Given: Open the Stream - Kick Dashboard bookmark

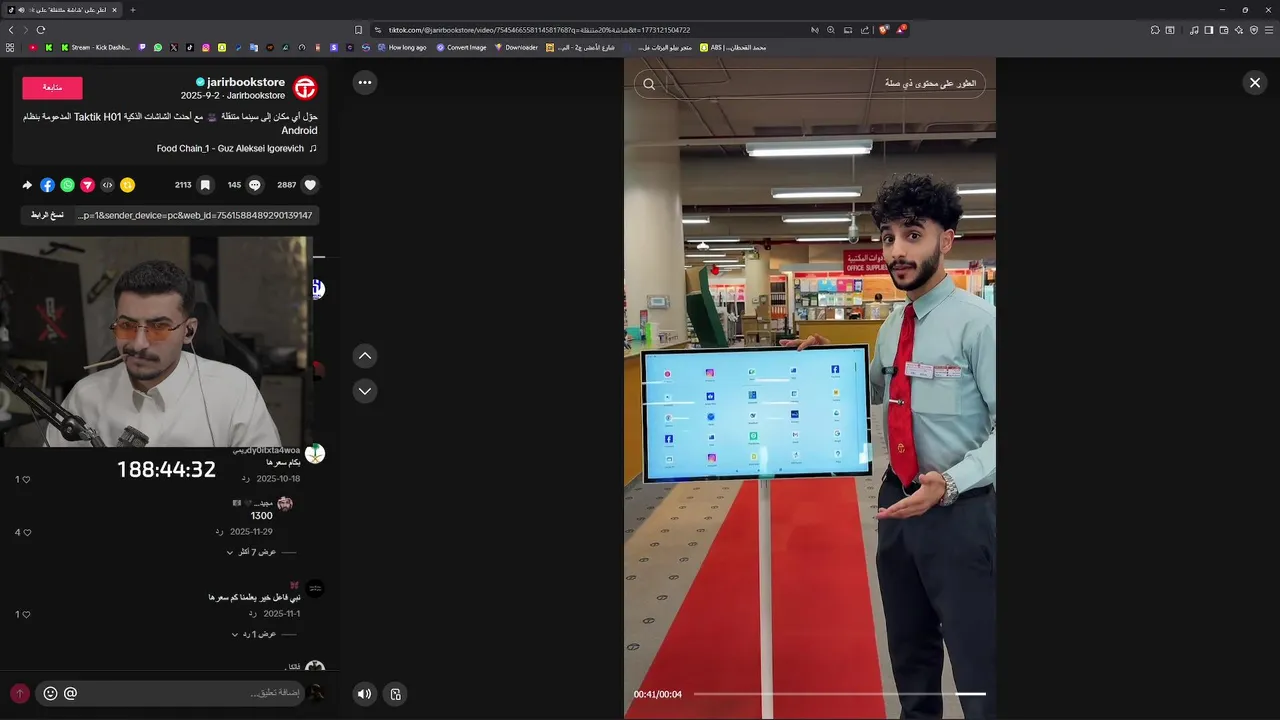Looking at the screenshot, I should click(x=95, y=47).
